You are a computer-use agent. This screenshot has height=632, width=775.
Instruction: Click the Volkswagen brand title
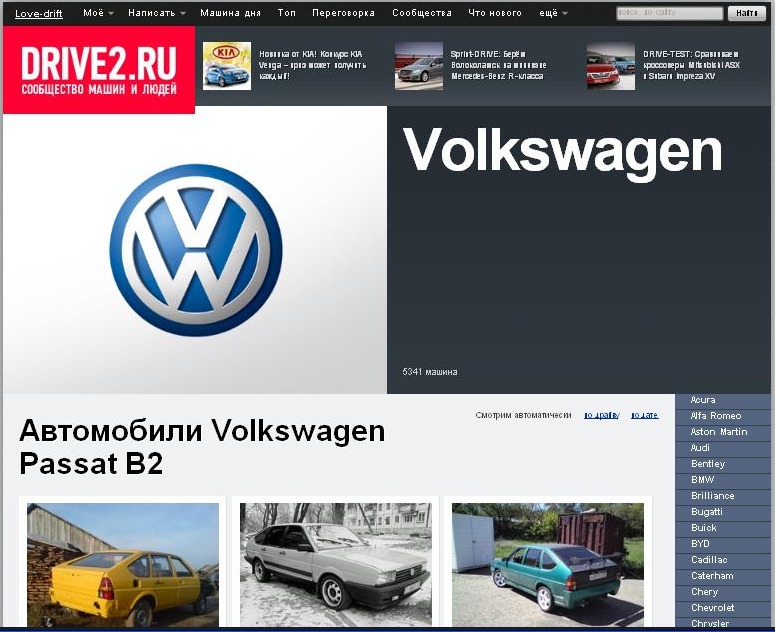[x=563, y=153]
